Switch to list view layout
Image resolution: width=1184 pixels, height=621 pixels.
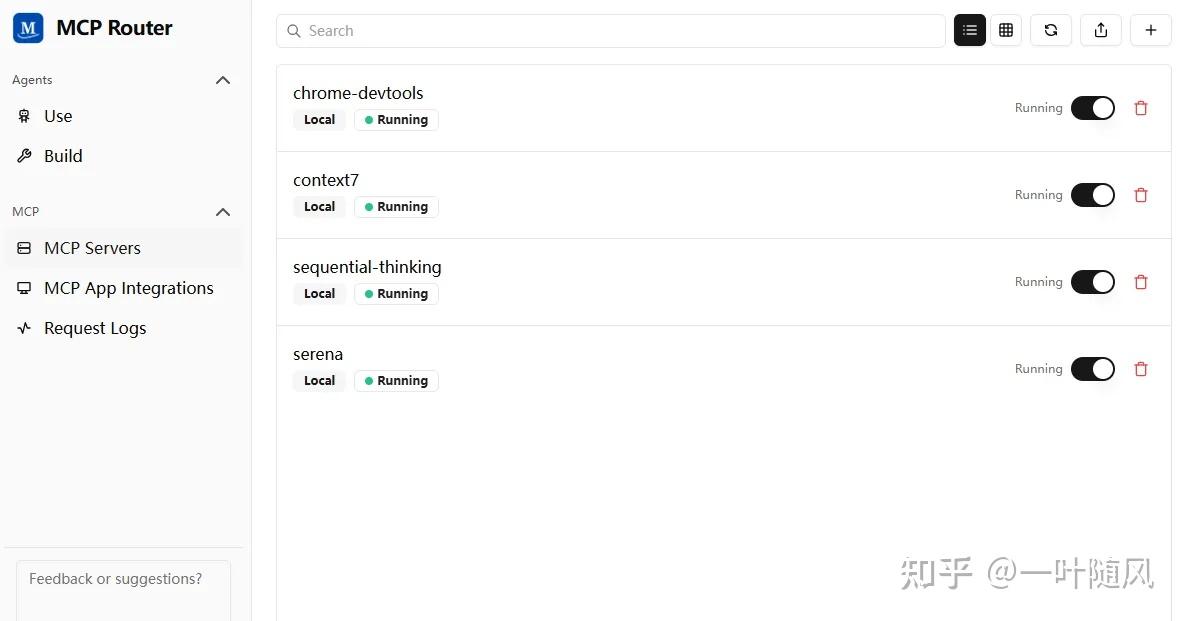point(969,31)
